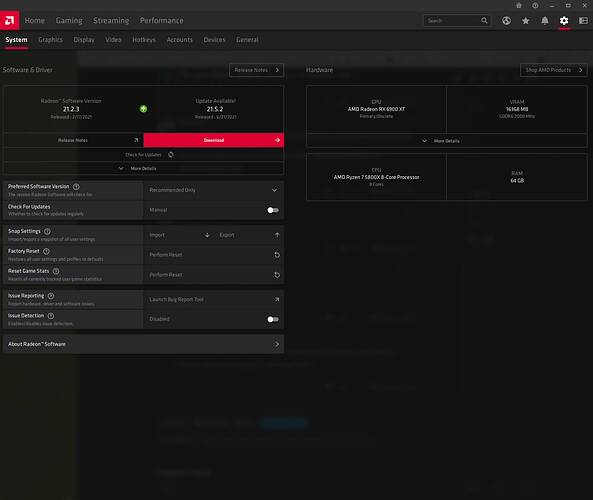
Task: Click AMD Ryzen 7 5800X processor text
Action: [x=376, y=177]
